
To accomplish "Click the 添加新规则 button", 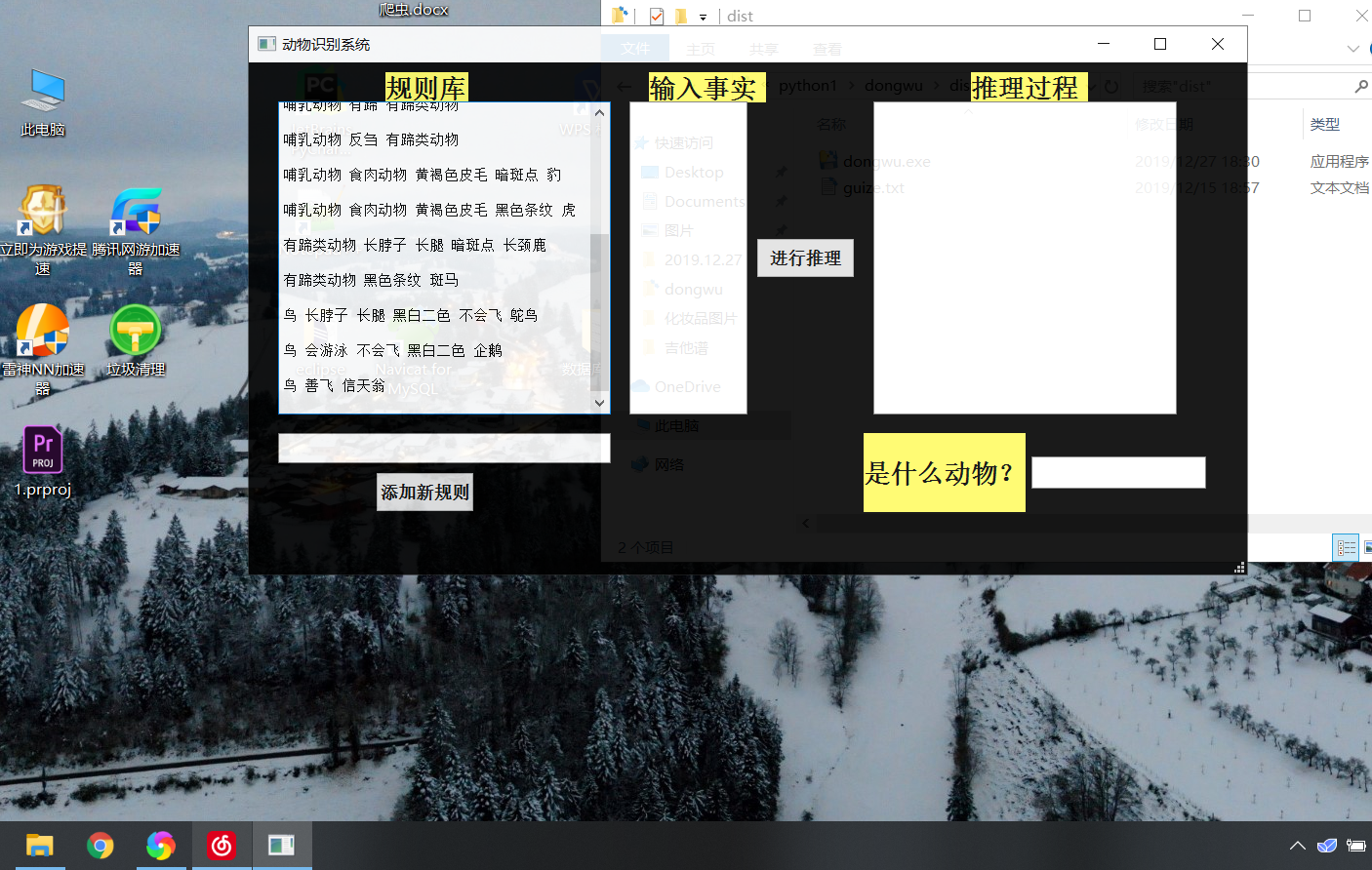I will point(424,493).
